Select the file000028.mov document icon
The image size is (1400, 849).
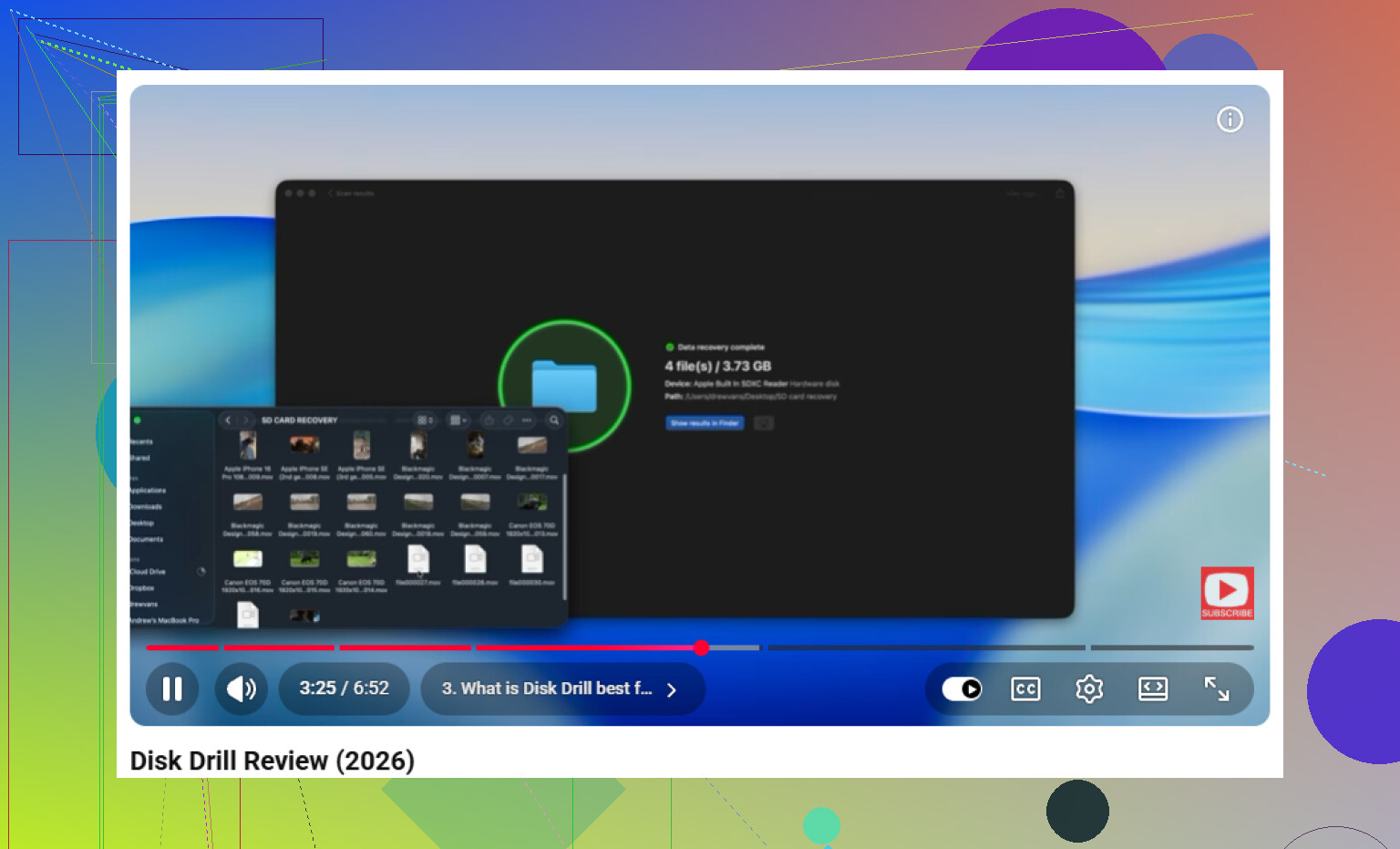pos(475,559)
